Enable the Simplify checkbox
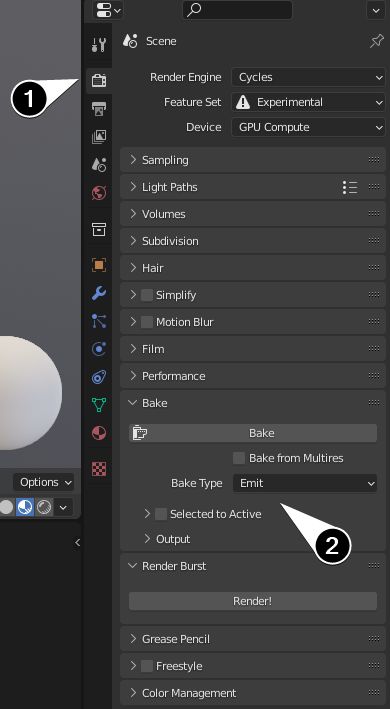 147,295
